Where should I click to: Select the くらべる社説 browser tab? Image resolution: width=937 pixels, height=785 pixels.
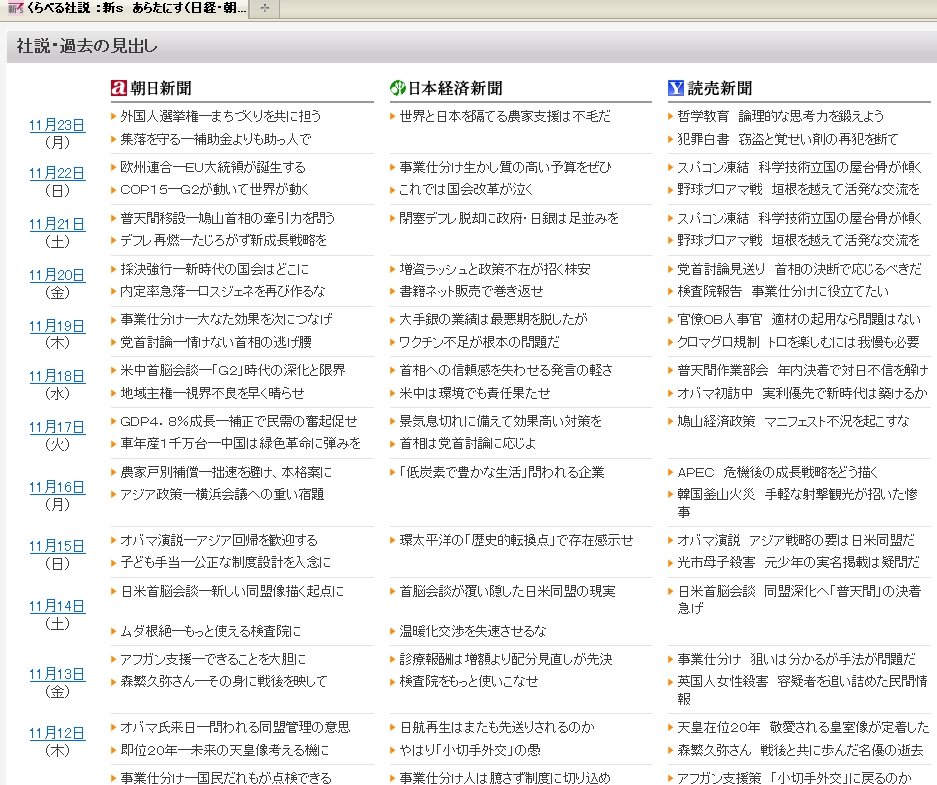point(127,8)
